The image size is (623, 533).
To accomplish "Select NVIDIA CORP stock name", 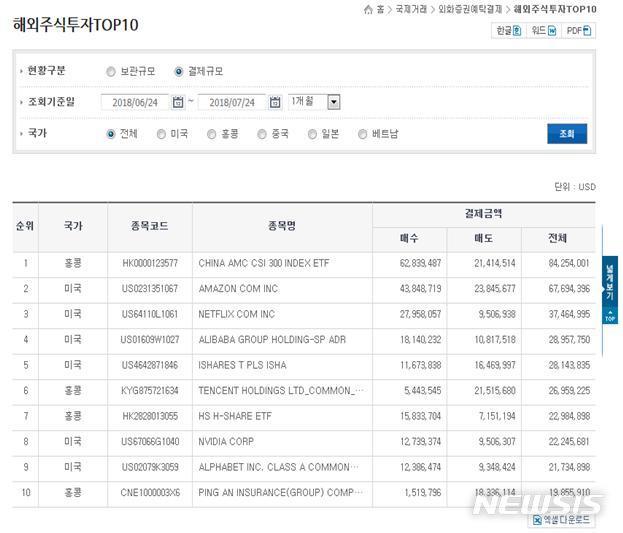I will coord(226,442).
